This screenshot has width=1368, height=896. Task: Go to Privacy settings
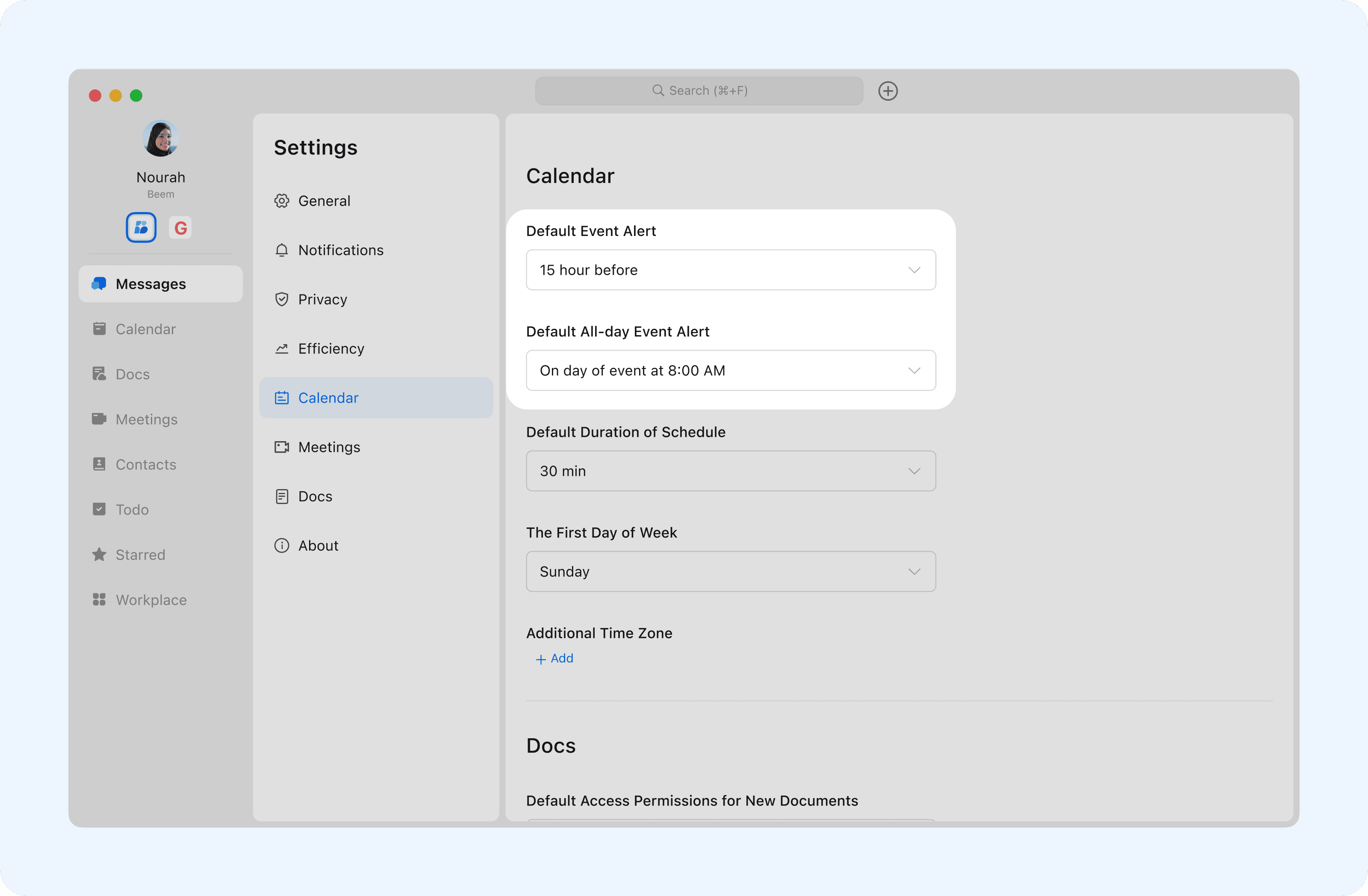(322, 299)
